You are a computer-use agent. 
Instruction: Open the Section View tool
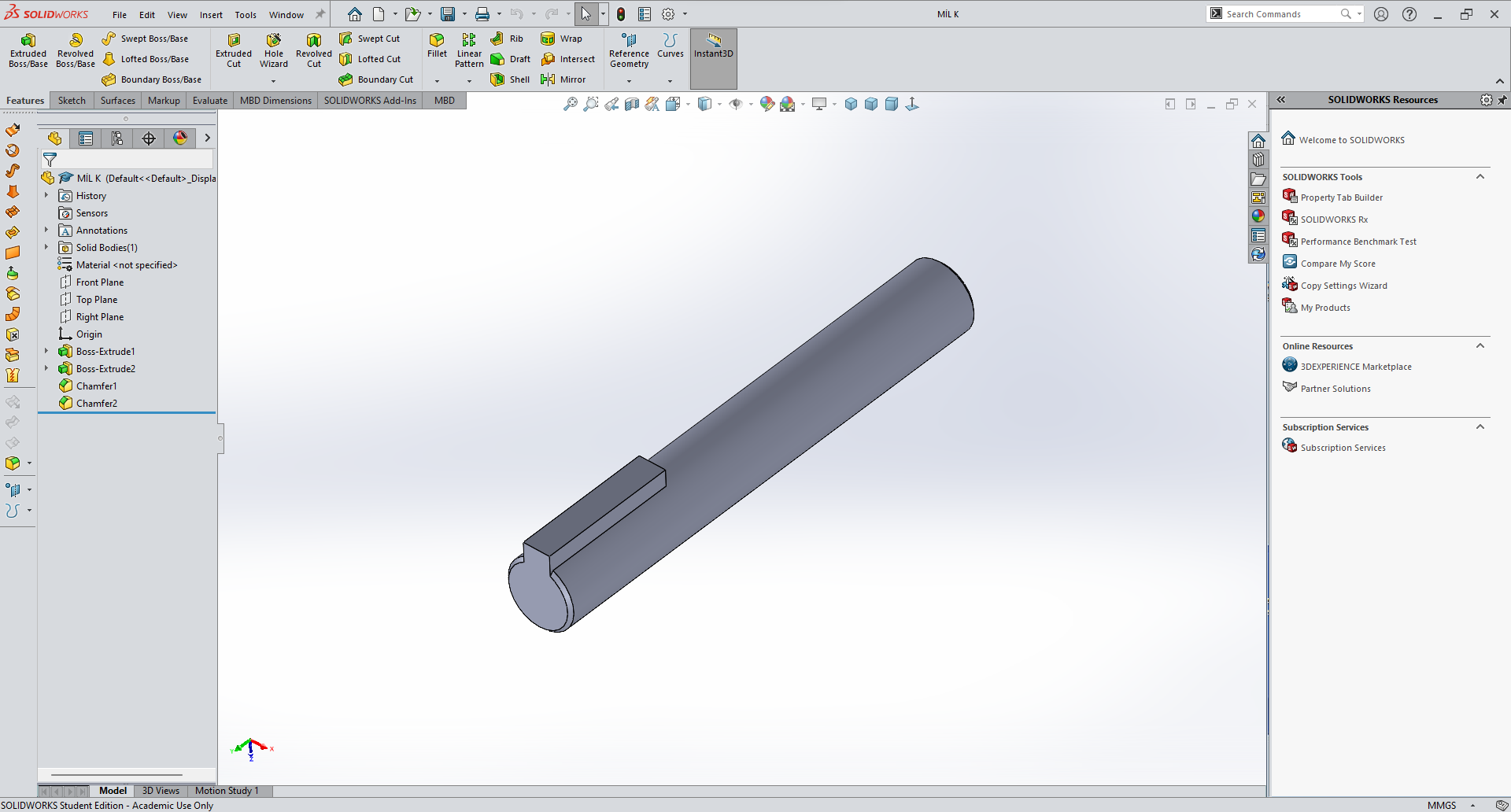(x=632, y=104)
